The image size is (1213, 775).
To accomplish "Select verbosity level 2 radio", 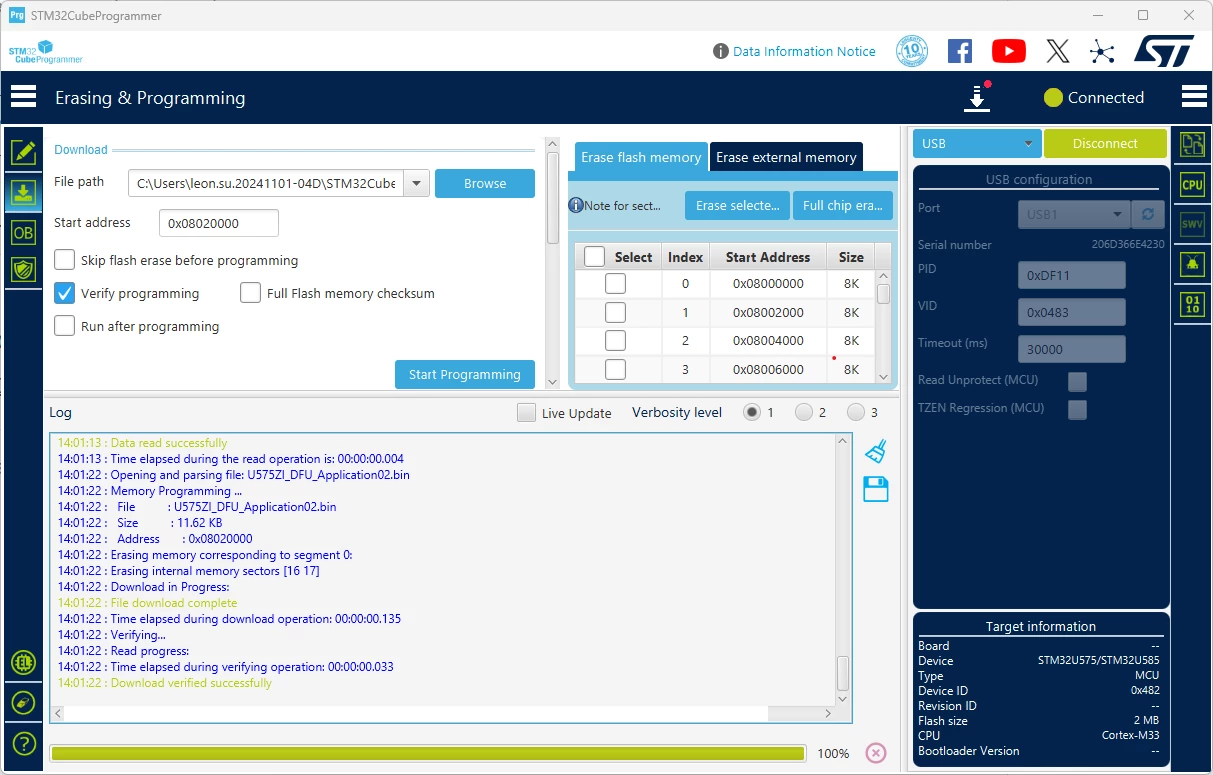I will [x=804, y=412].
